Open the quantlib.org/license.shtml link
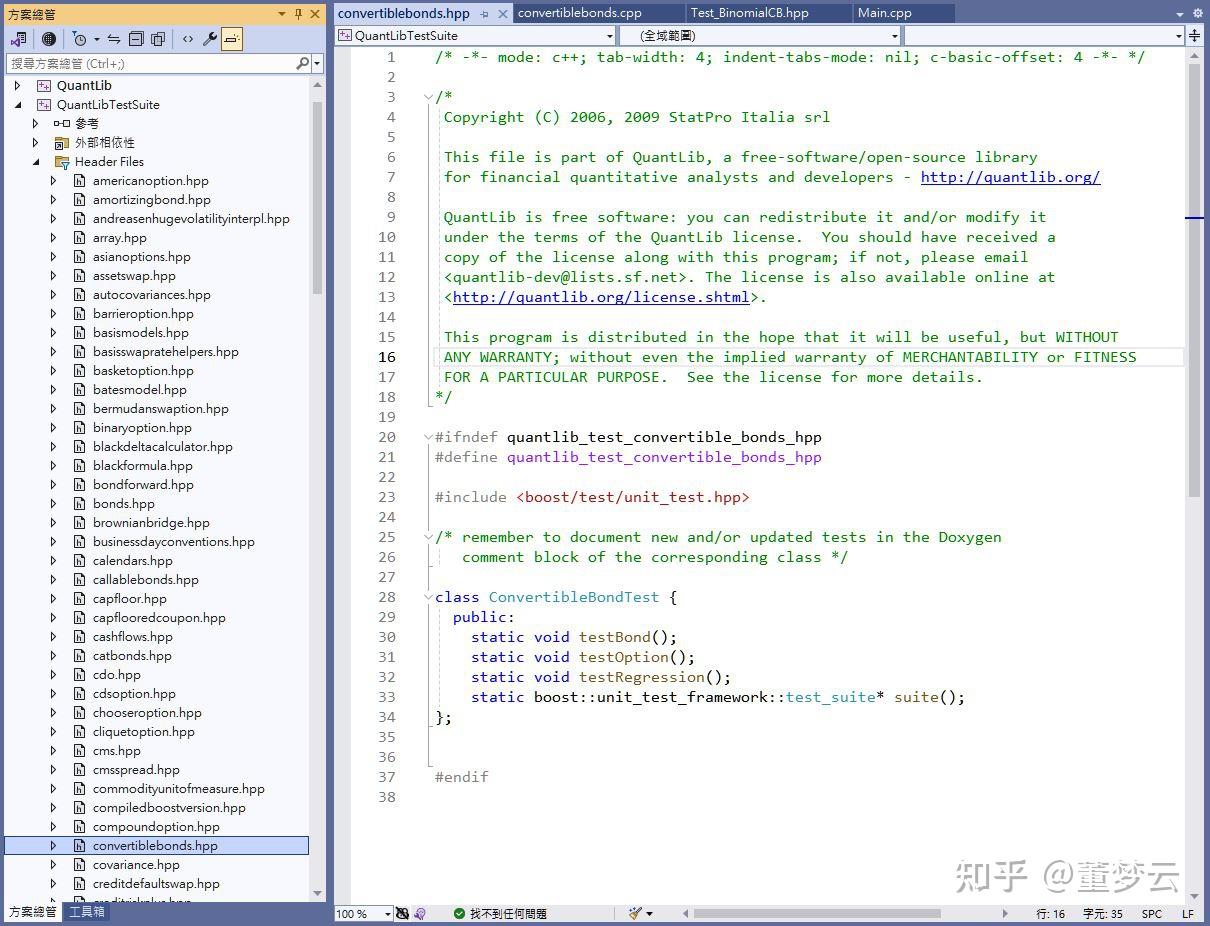 tap(601, 297)
